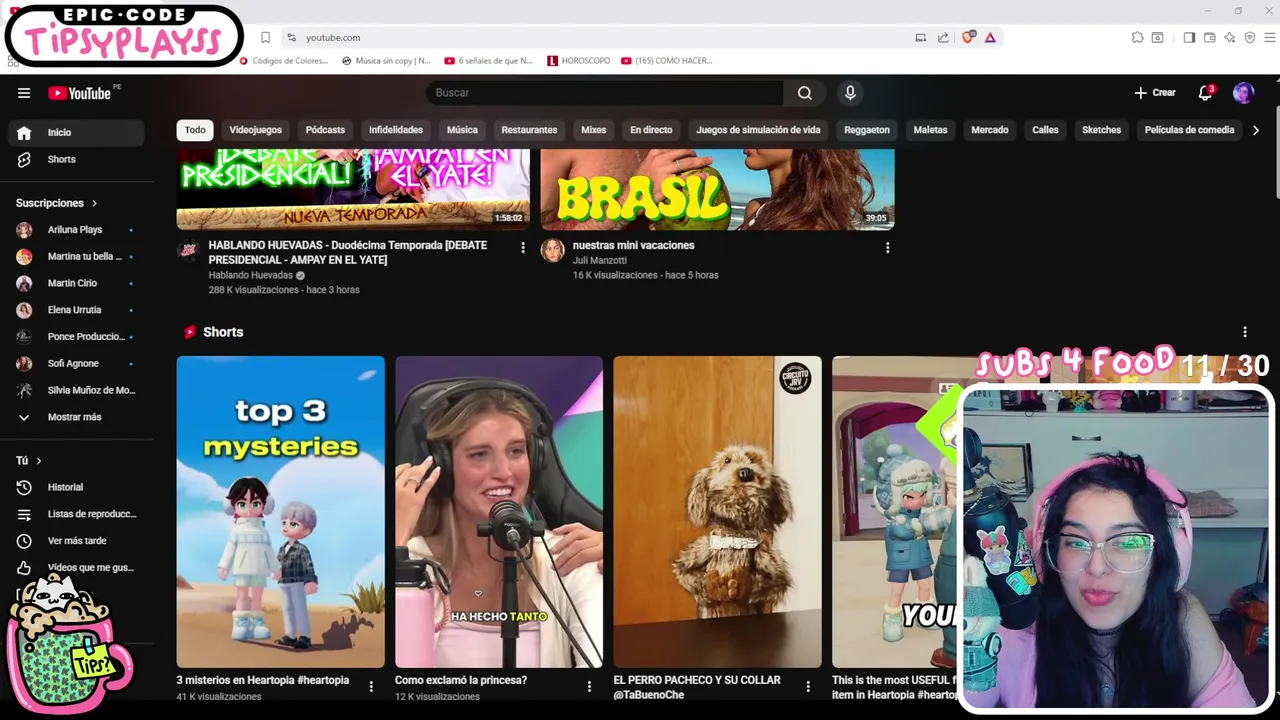1280x720 pixels.
Task: Open the Juli Manzotti channel name
Action: pyautogui.click(x=600, y=260)
